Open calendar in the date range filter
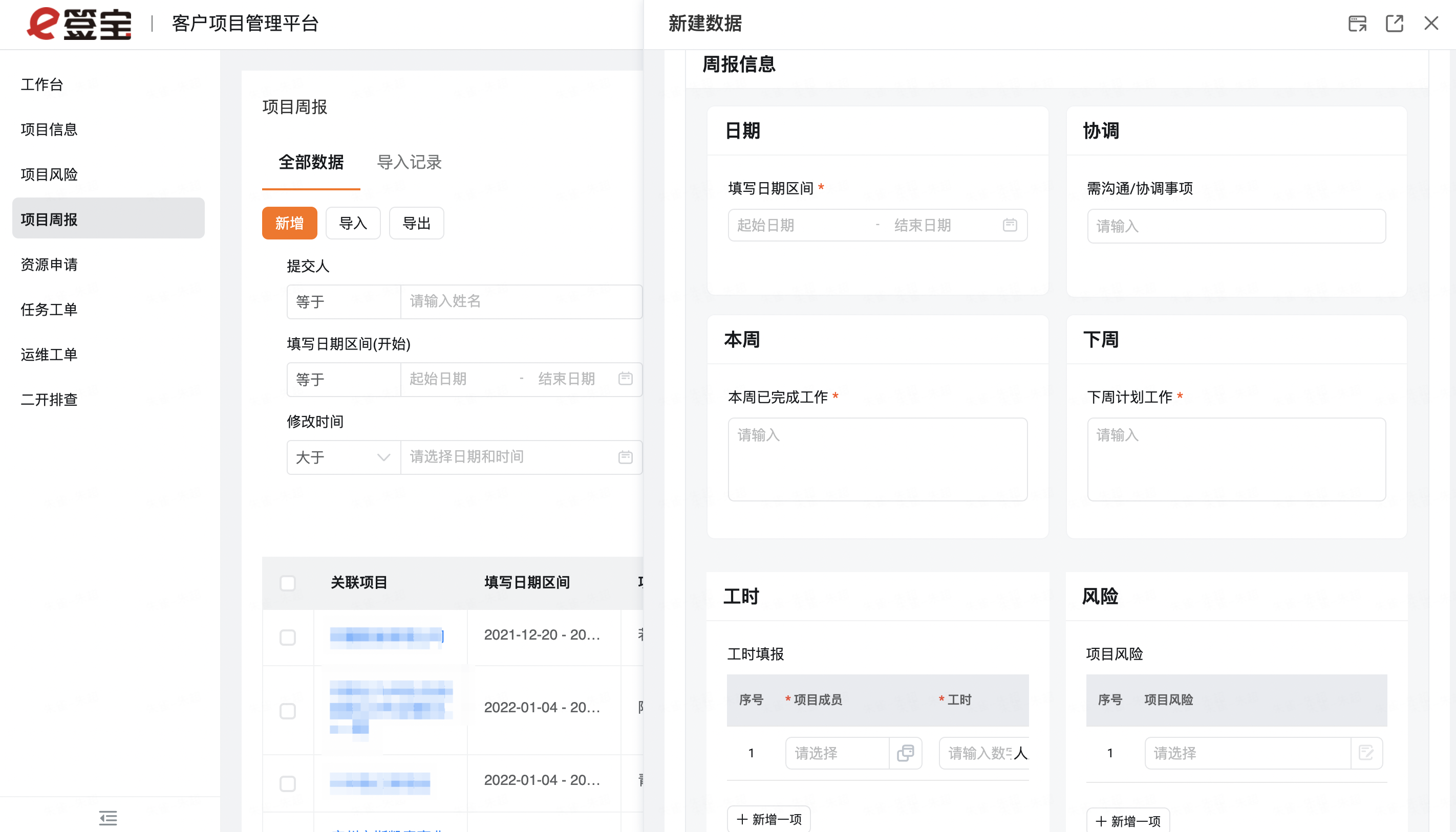Viewport: 1456px width, 832px height. pyautogui.click(x=626, y=379)
